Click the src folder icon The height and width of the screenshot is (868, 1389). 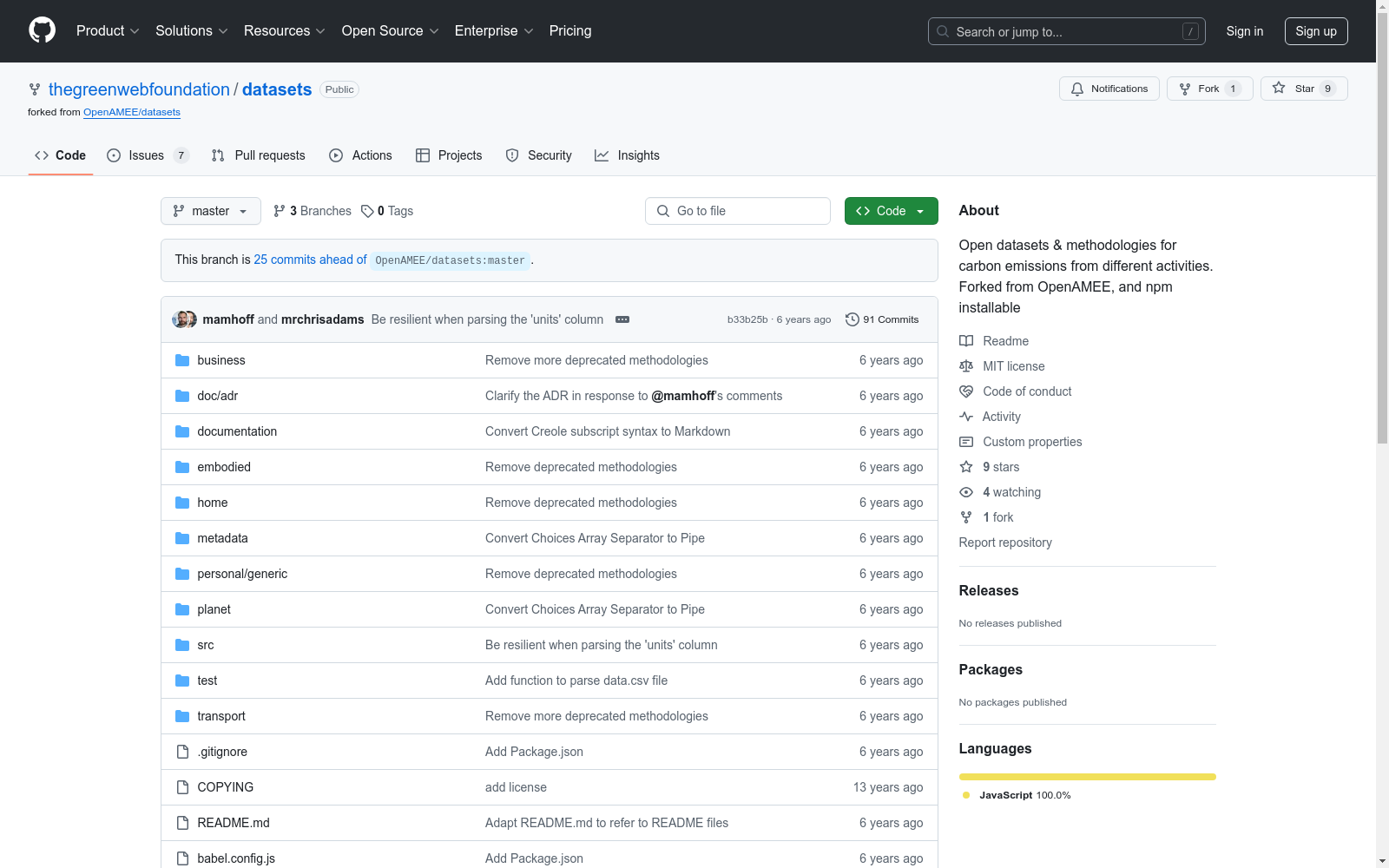point(182,645)
